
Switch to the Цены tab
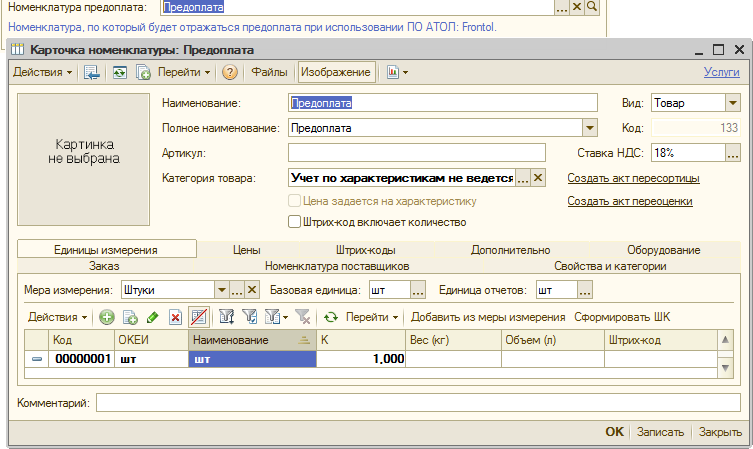246,250
